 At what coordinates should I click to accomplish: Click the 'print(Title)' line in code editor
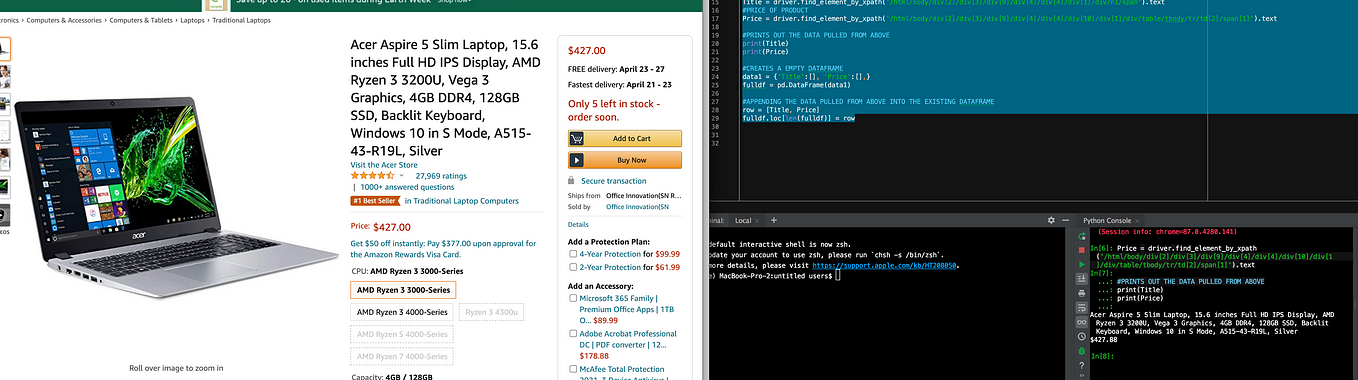[x=766, y=43]
